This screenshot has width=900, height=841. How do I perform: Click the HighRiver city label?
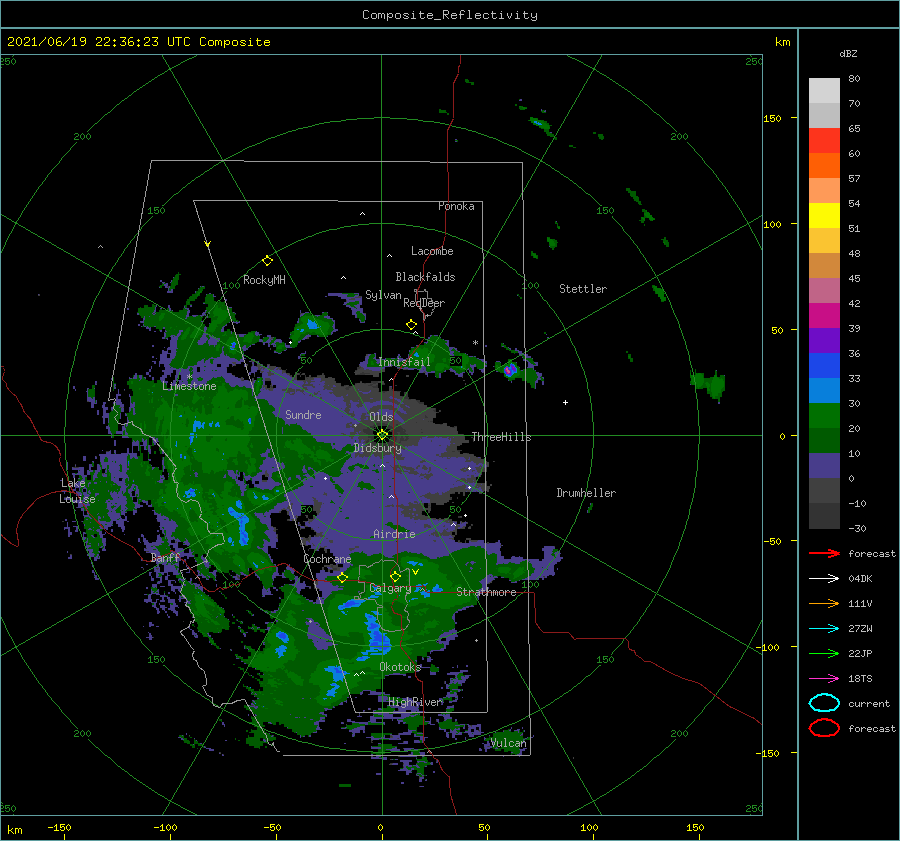point(415,702)
